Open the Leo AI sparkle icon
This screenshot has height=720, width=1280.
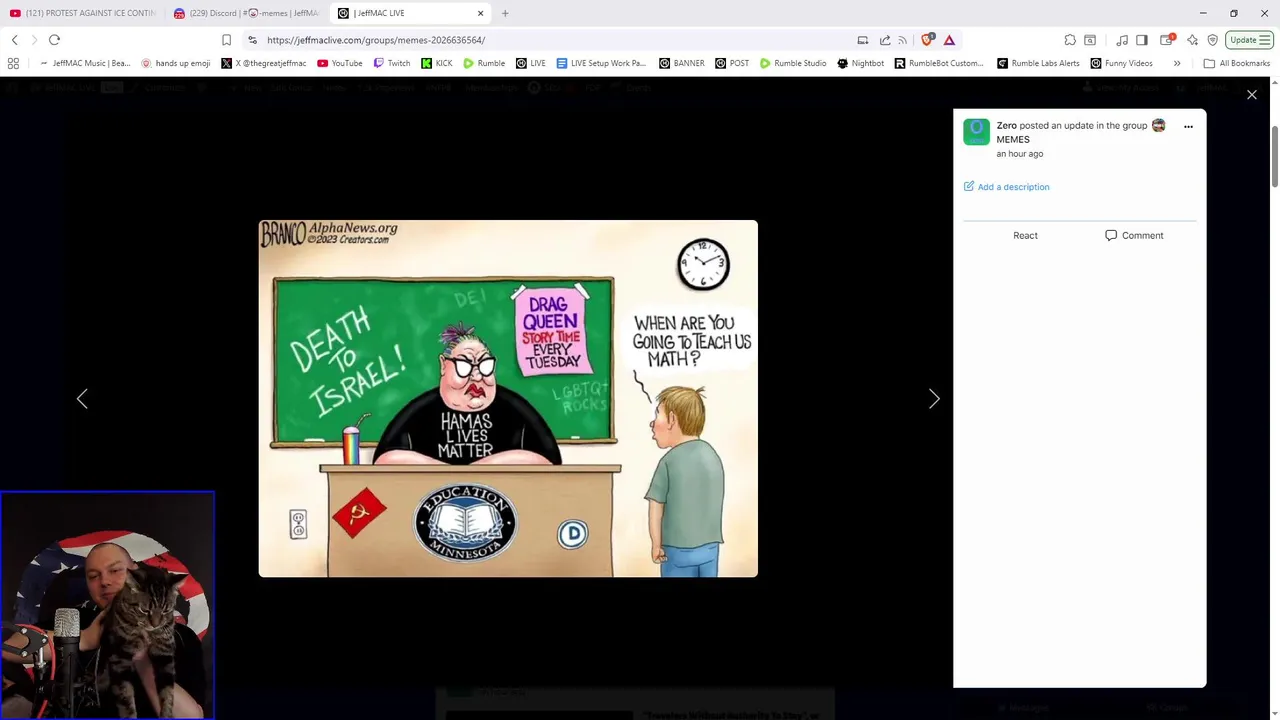[x=1192, y=40]
